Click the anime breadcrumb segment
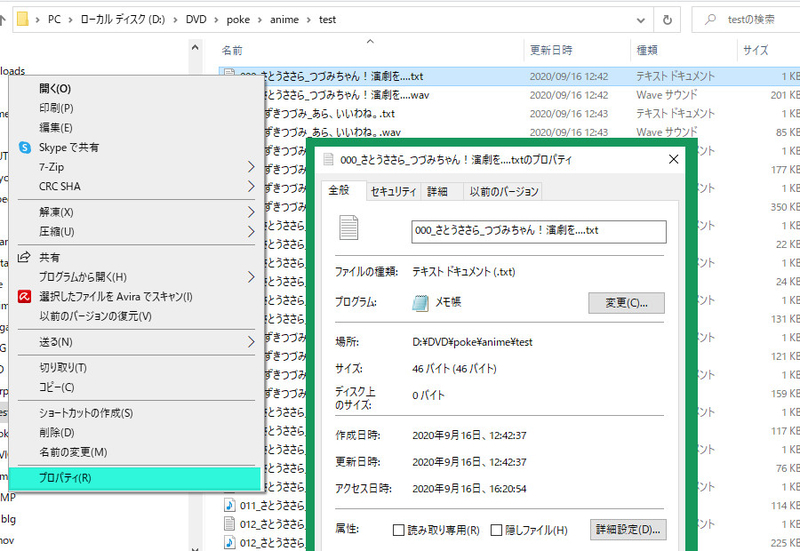 click(x=284, y=20)
